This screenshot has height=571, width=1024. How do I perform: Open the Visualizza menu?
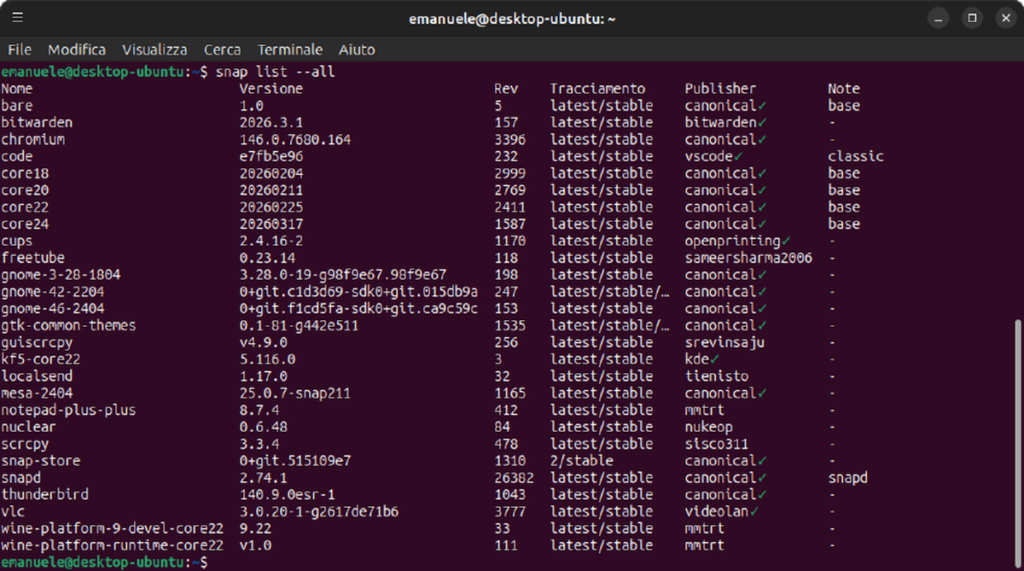coord(154,50)
